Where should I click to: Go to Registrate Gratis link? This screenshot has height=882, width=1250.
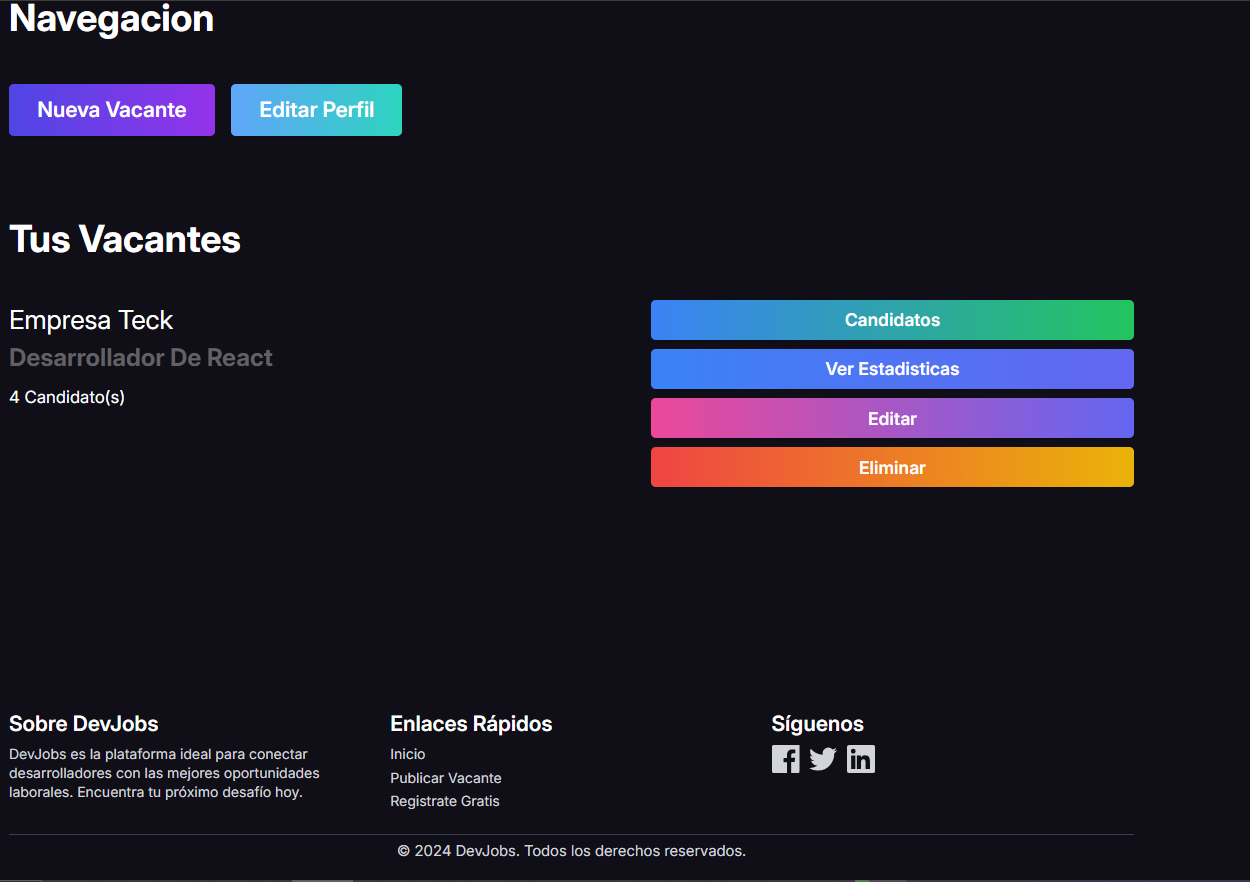(x=445, y=801)
